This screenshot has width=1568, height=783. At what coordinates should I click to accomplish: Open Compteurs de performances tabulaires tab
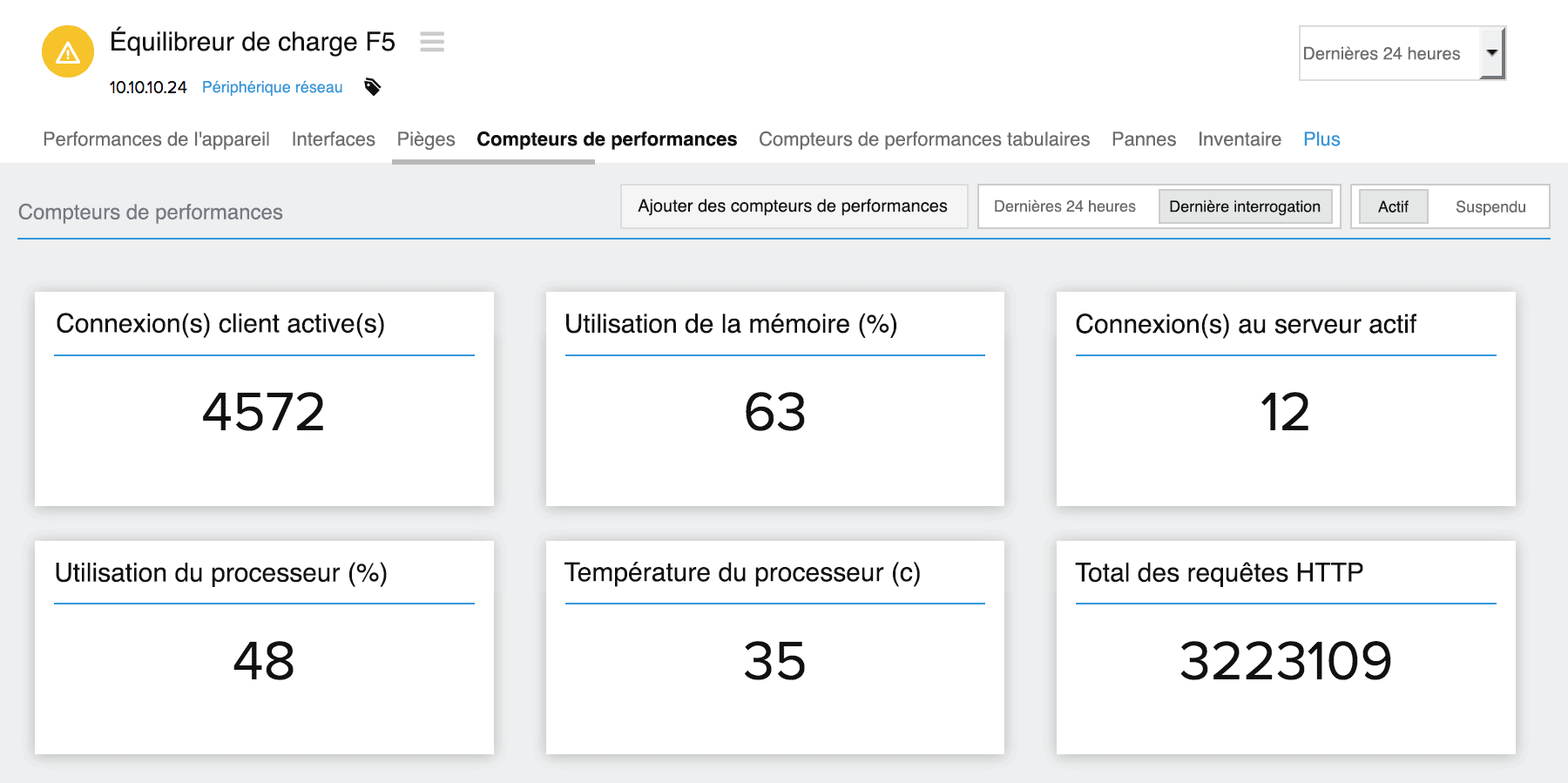pyautogui.click(x=924, y=139)
